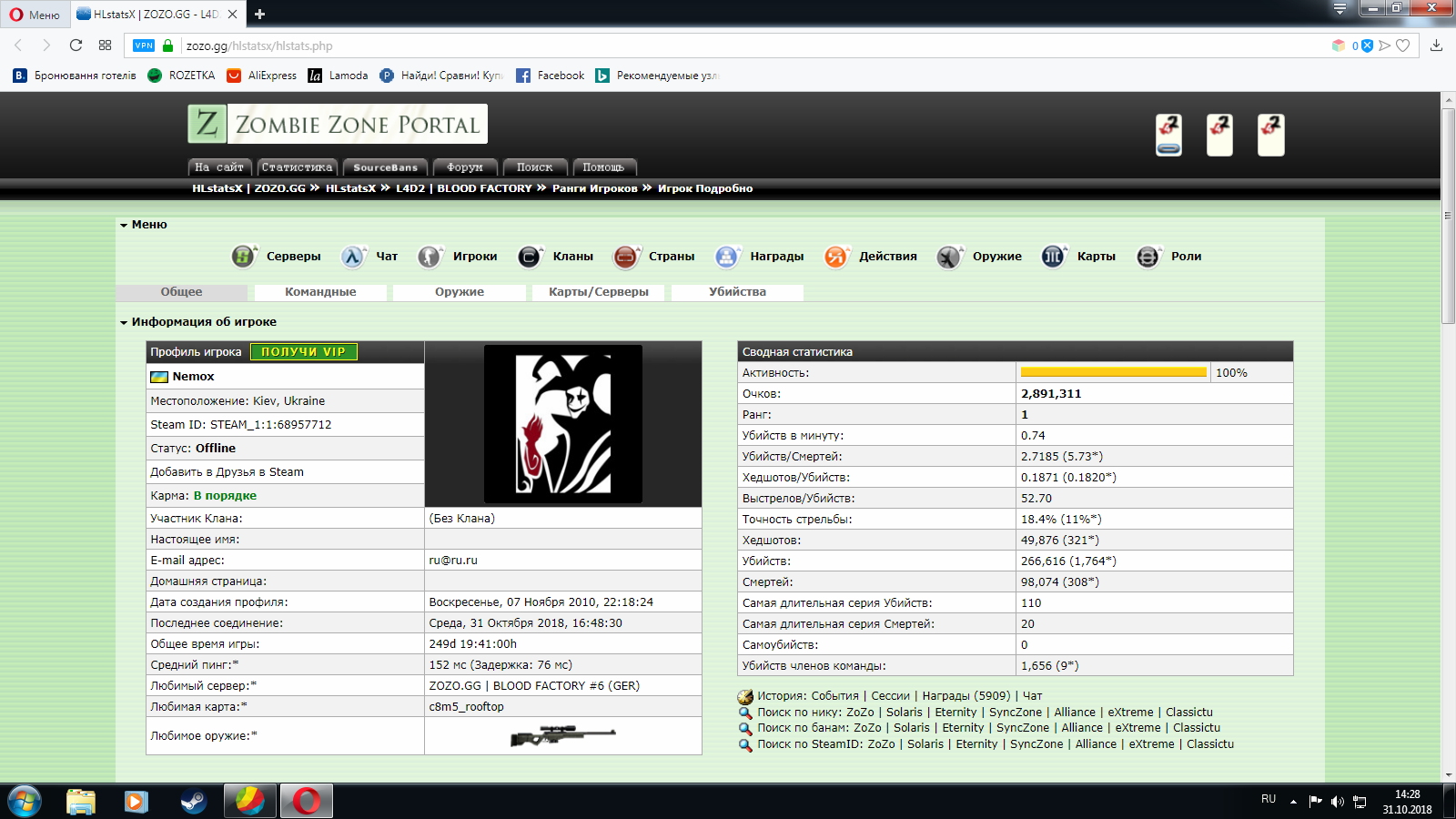This screenshot has height=819, width=1456.
Task: Collapse the Информация об игроке section
Action: click(124, 322)
